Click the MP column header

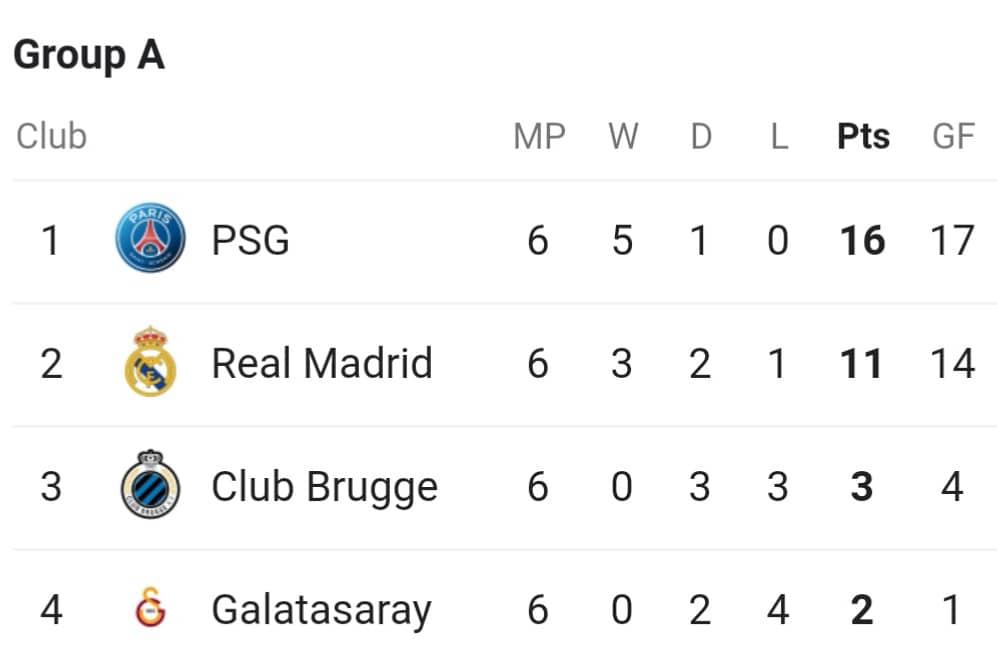pyautogui.click(x=539, y=136)
